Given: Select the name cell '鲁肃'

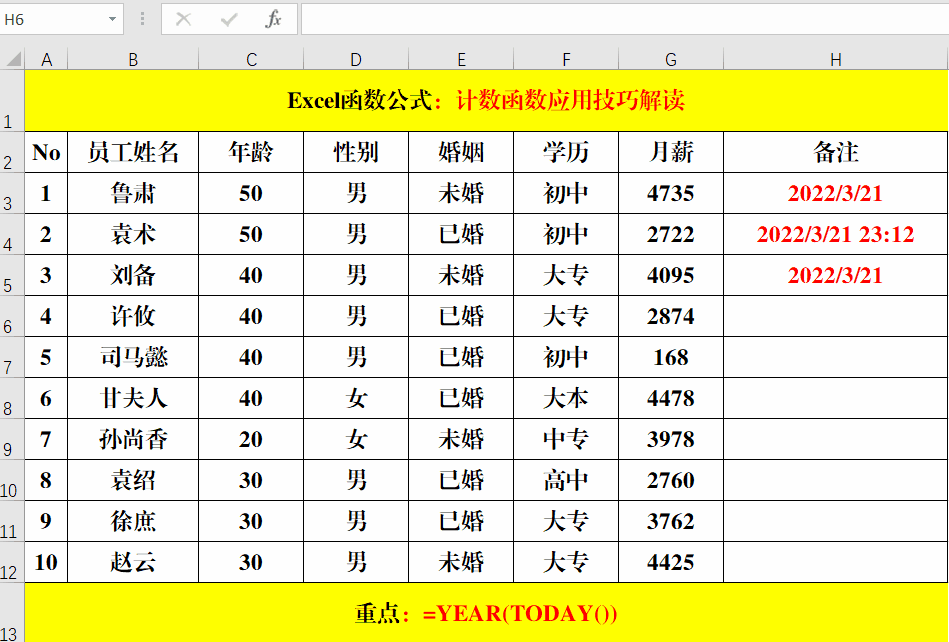Looking at the screenshot, I should click(x=133, y=193).
